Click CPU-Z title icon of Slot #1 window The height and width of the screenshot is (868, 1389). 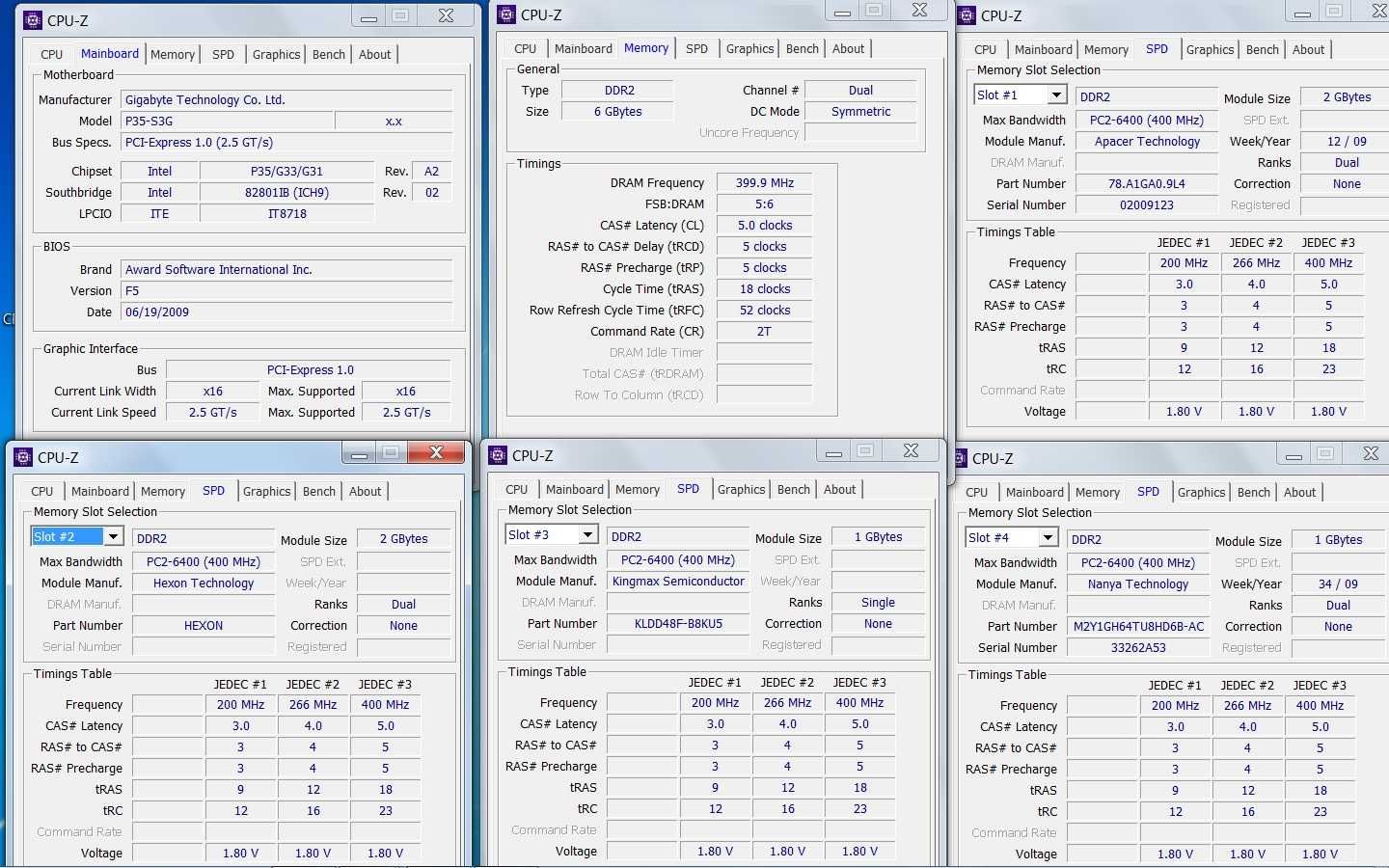966,16
